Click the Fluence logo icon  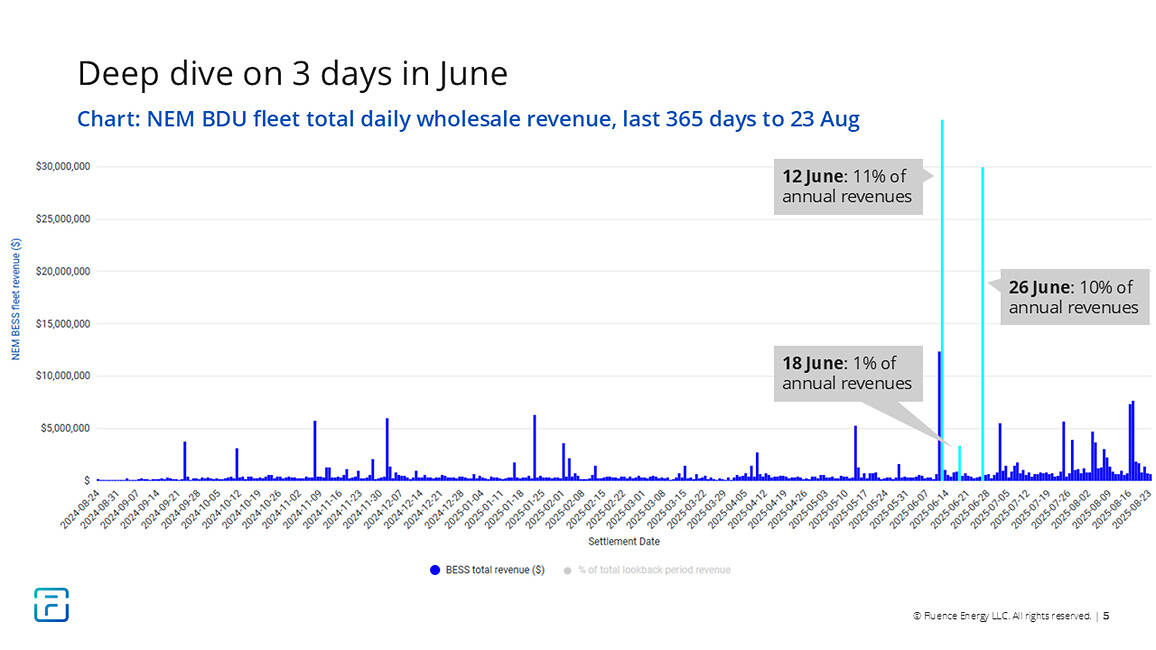pyautogui.click(x=51, y=605)
